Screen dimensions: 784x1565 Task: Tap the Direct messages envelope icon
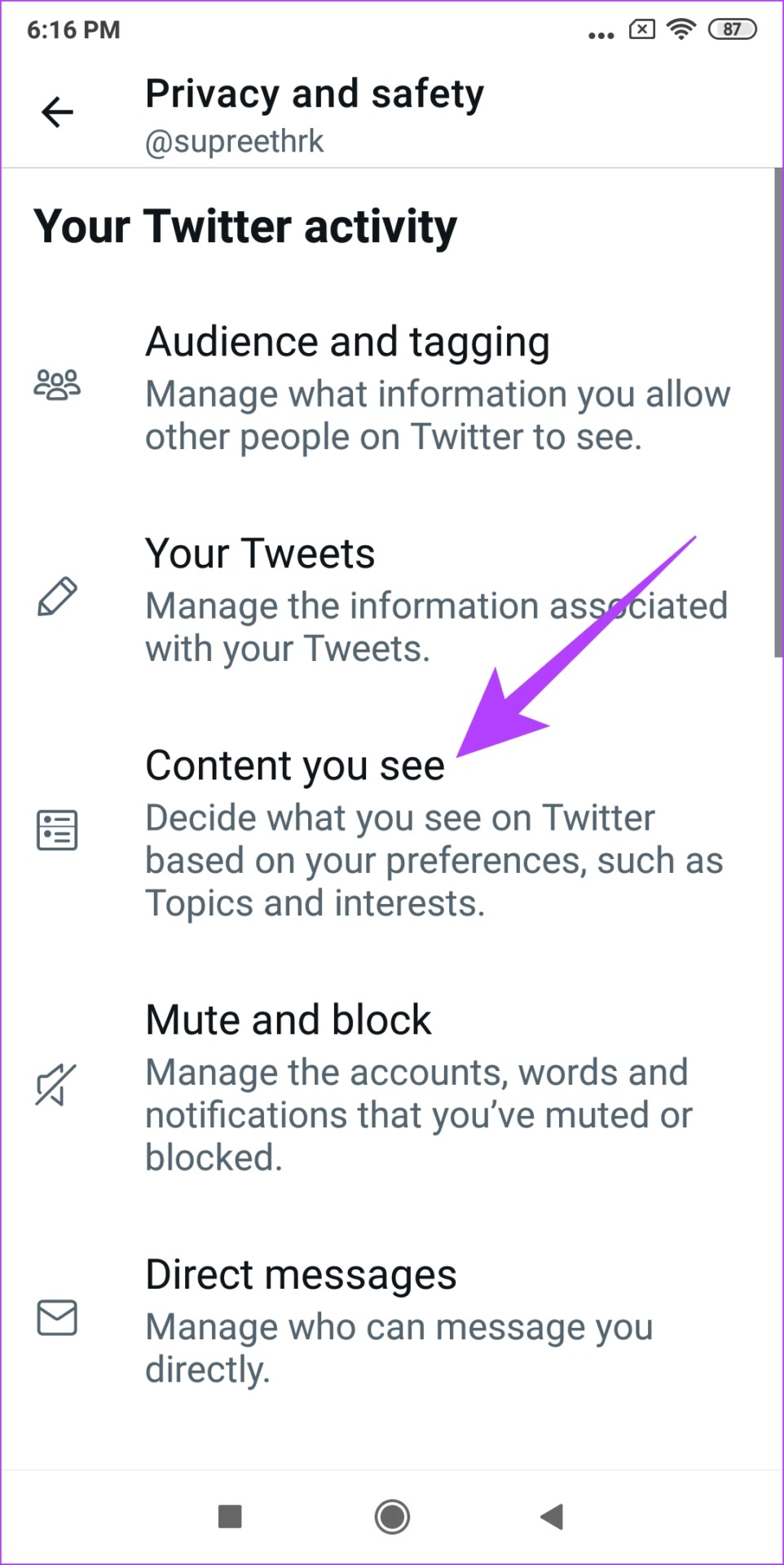click(57, 1317)
